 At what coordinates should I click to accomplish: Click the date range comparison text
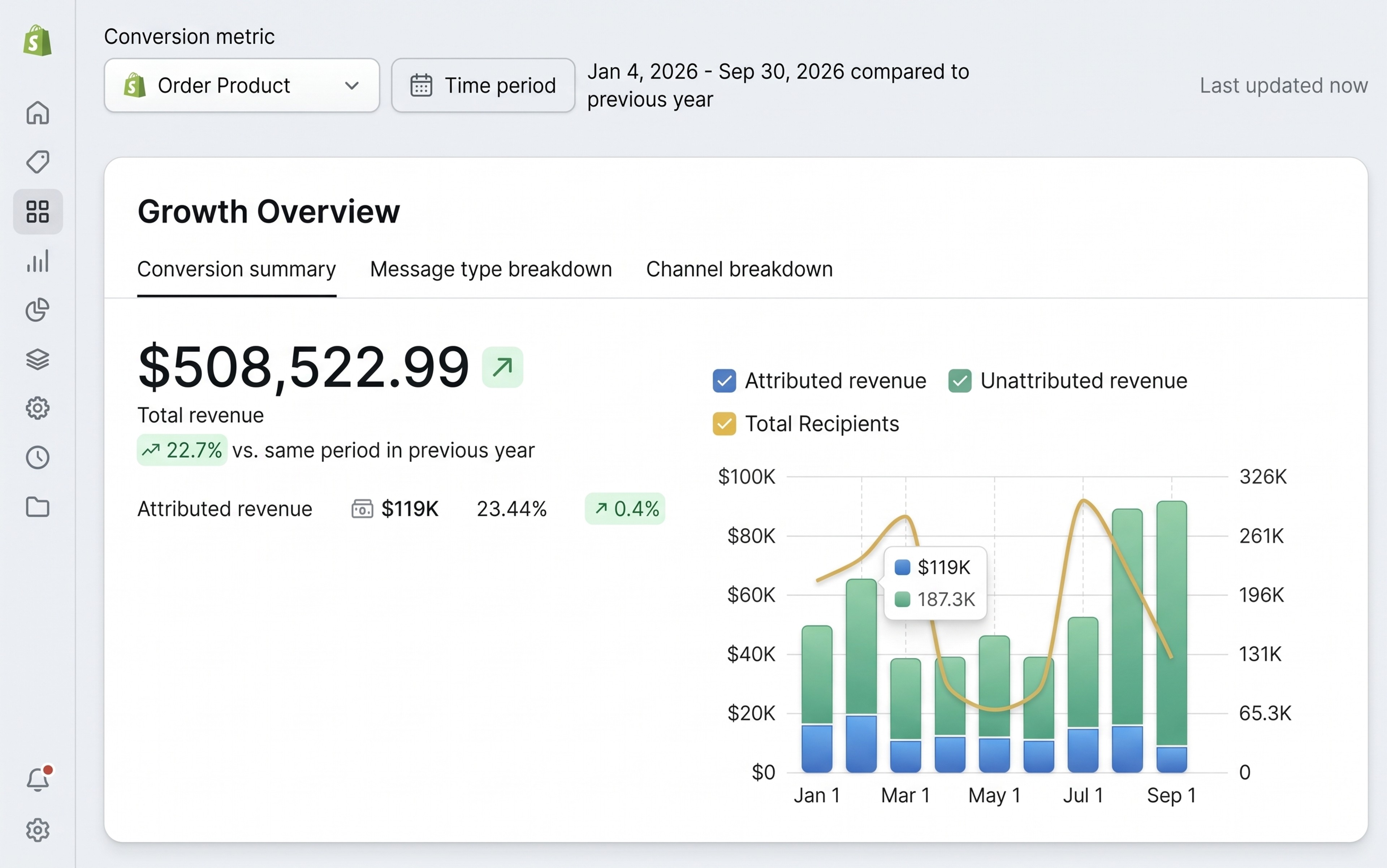pos(778,86)
